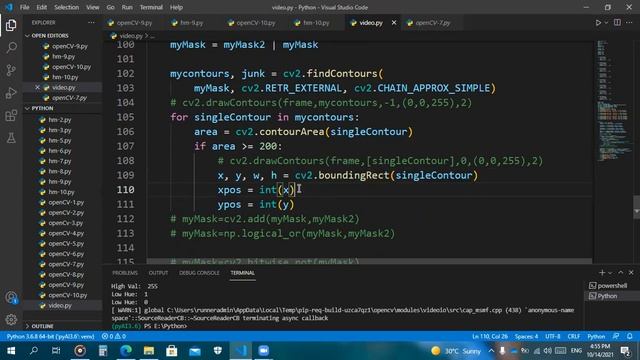
Task: Add a new terminal with plus icon
Action: coord(602,273)
